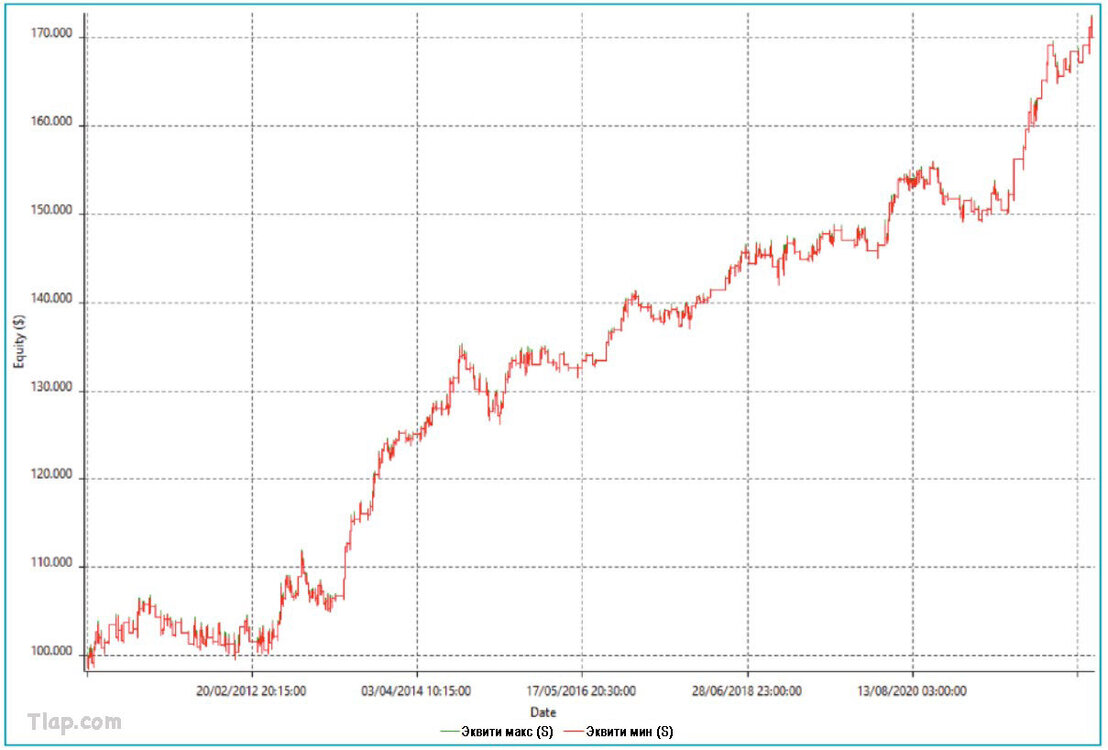Click the Y-axis value 110.000
1108x750 pixels.
(52, 563)
